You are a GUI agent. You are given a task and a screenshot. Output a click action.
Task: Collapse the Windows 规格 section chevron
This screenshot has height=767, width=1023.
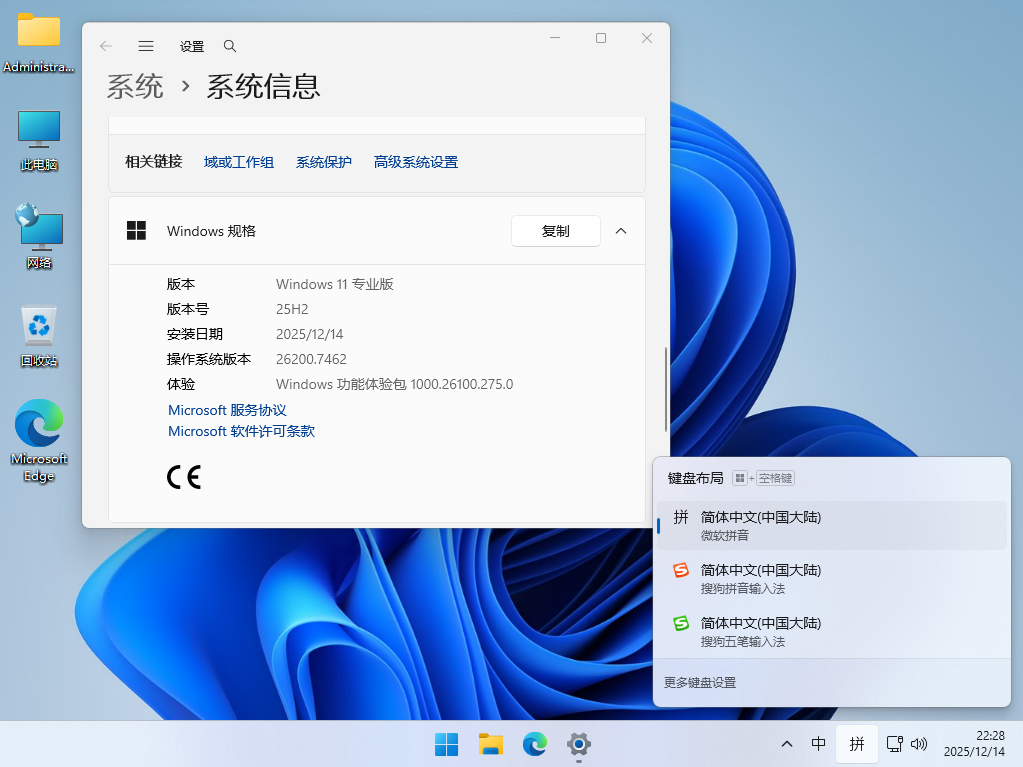tap(621, 231)
